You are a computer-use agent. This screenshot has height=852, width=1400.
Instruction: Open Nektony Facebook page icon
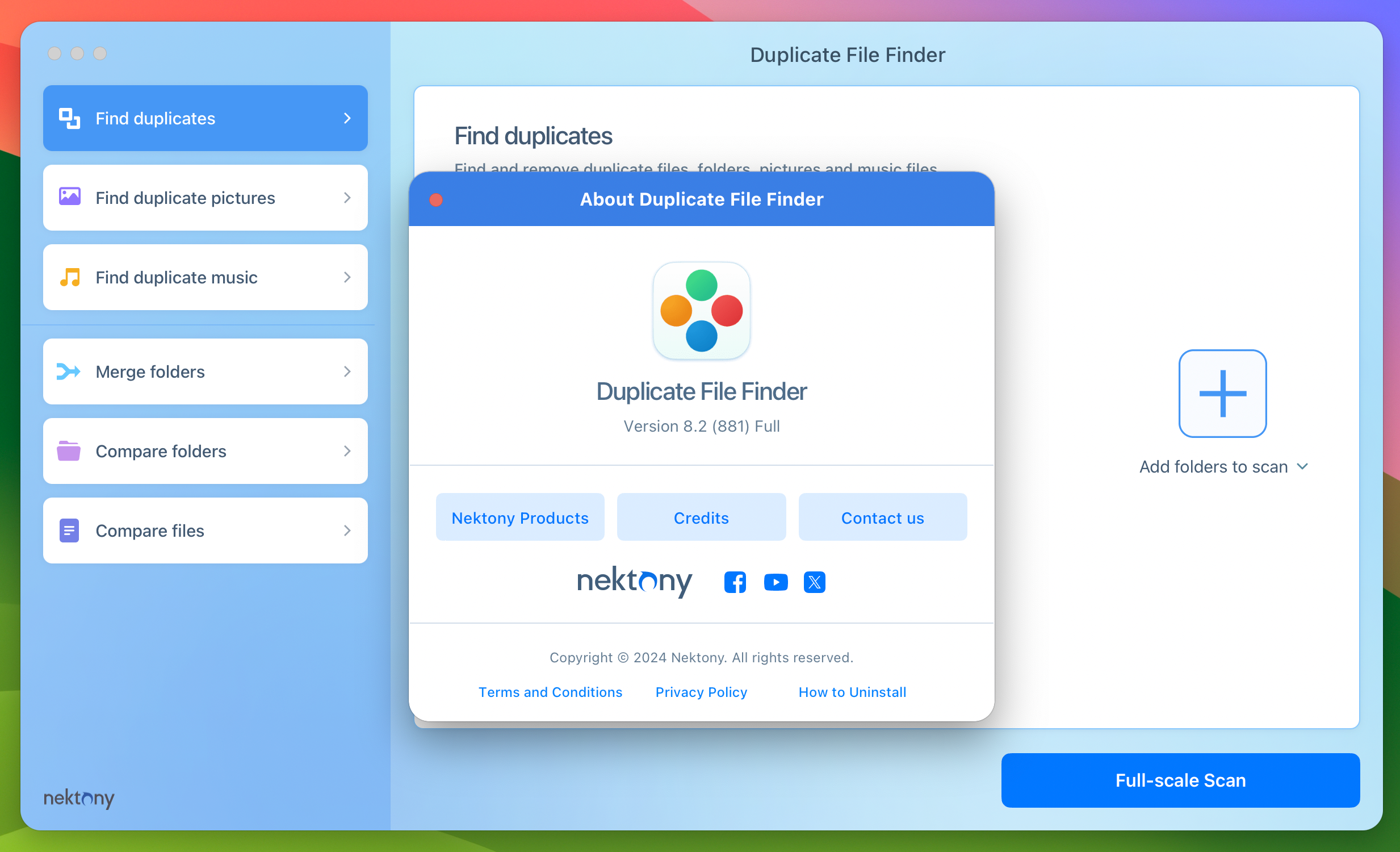pyautogui.click(x=736, y=582)
